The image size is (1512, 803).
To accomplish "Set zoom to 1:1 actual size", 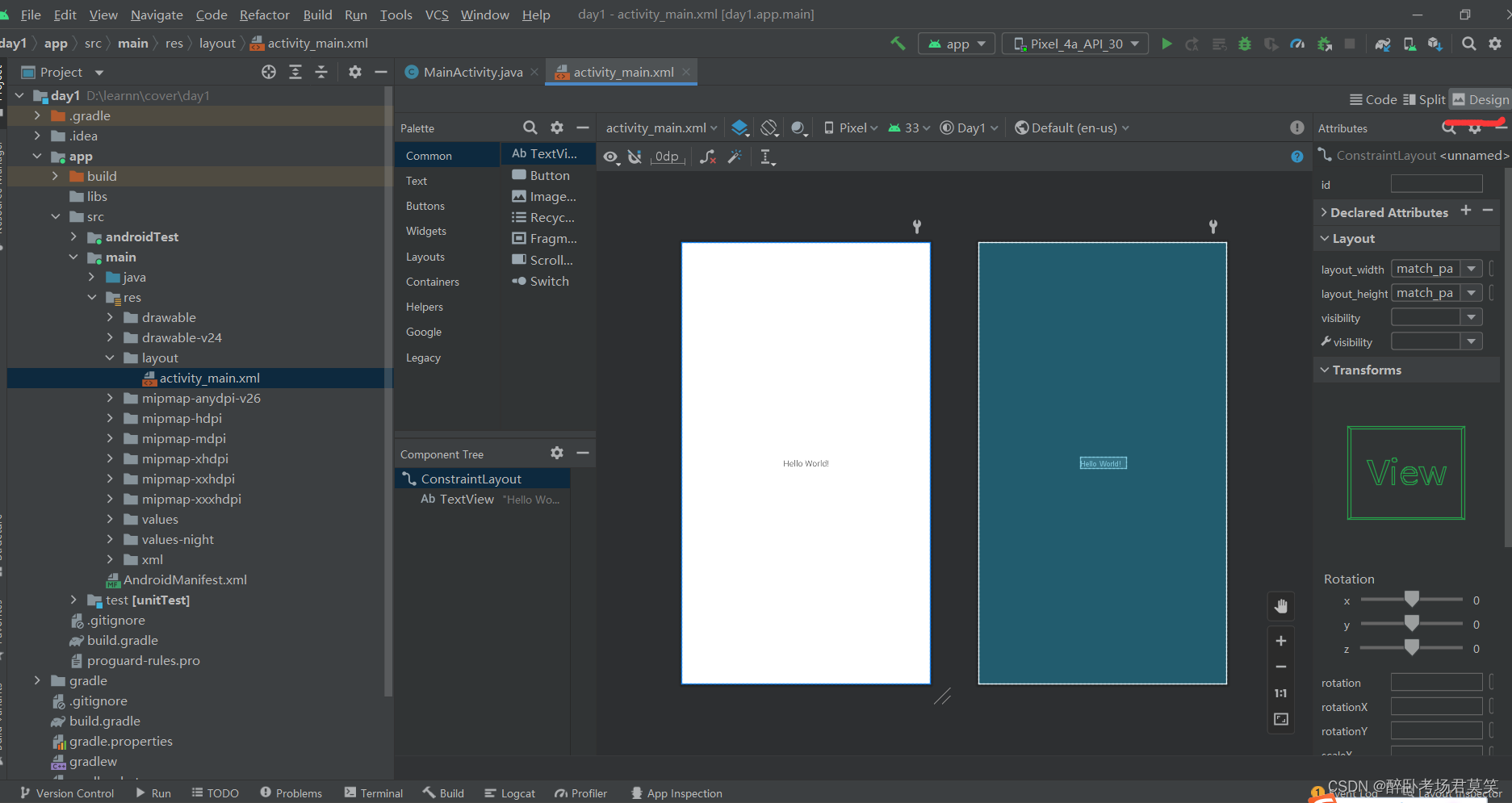I will 1281,693.
